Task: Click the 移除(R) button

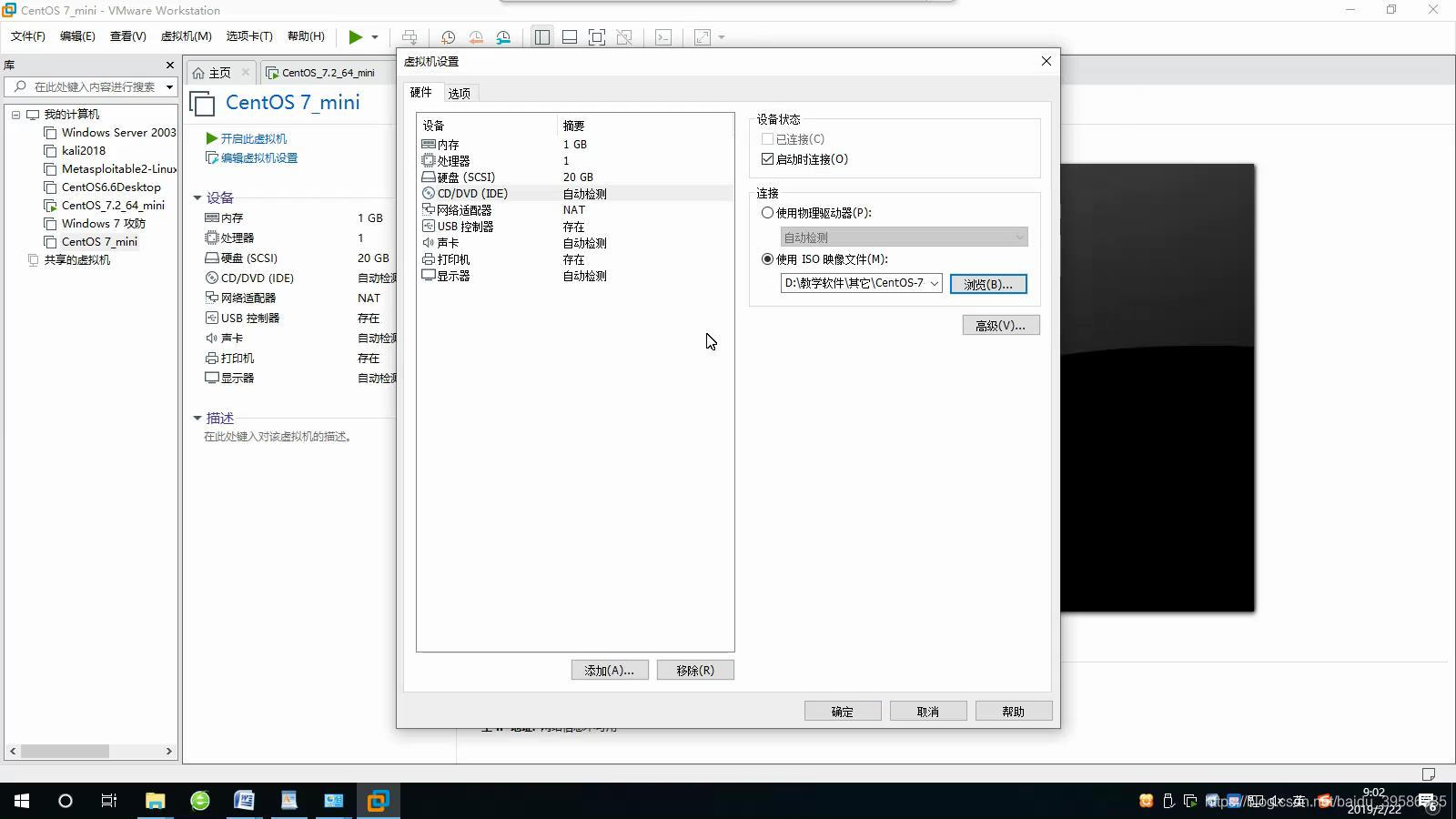Action: (695, 670)
